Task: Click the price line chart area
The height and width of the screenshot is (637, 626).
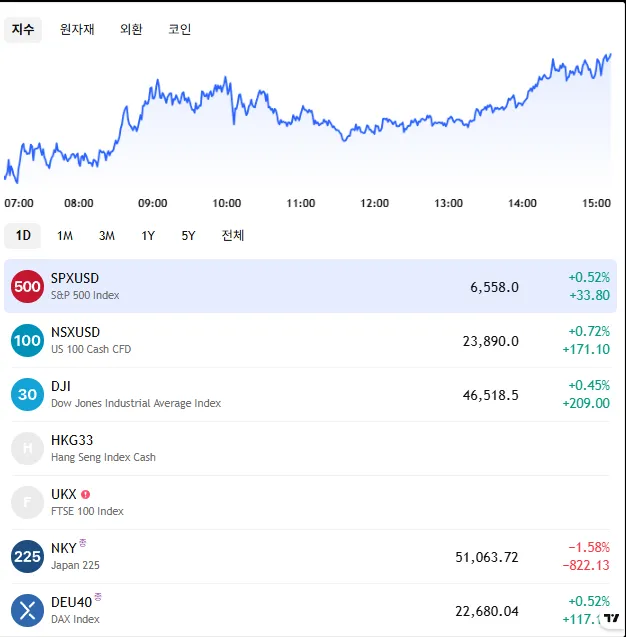Action: (x=308, y=120)
